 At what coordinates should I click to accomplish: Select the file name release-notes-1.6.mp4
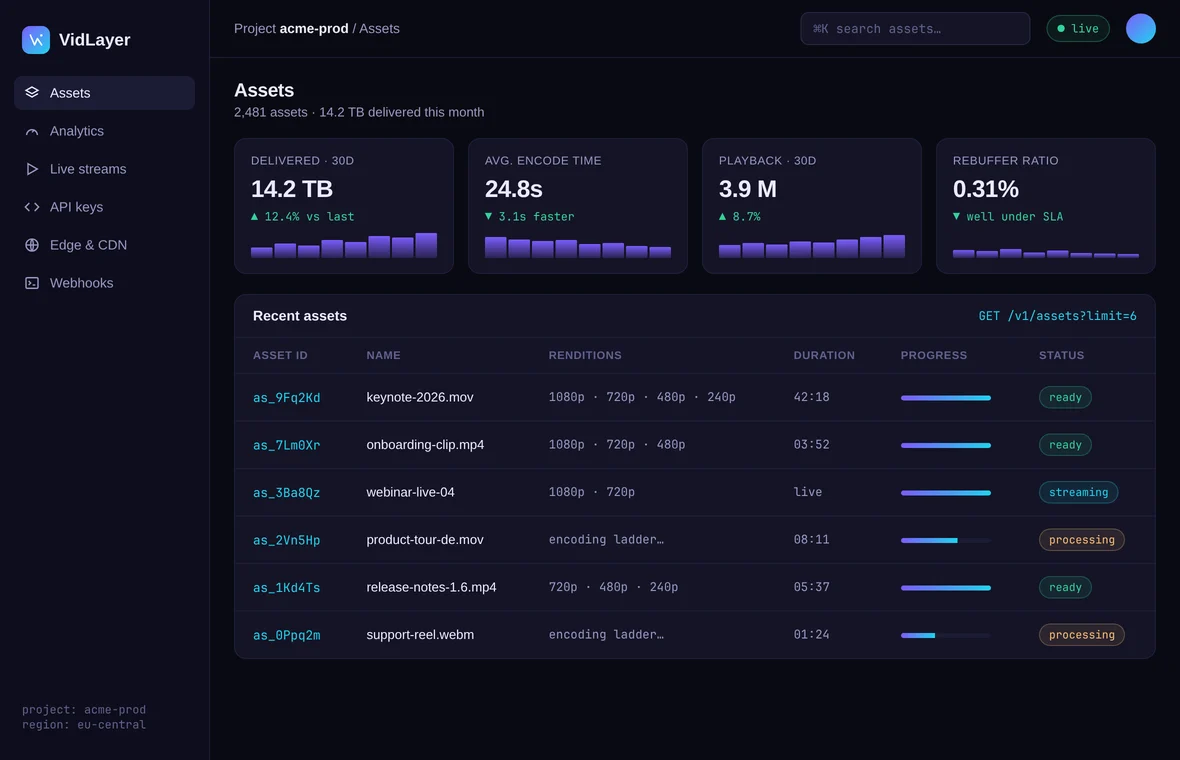pyautogui.click(x=431, y=587)
